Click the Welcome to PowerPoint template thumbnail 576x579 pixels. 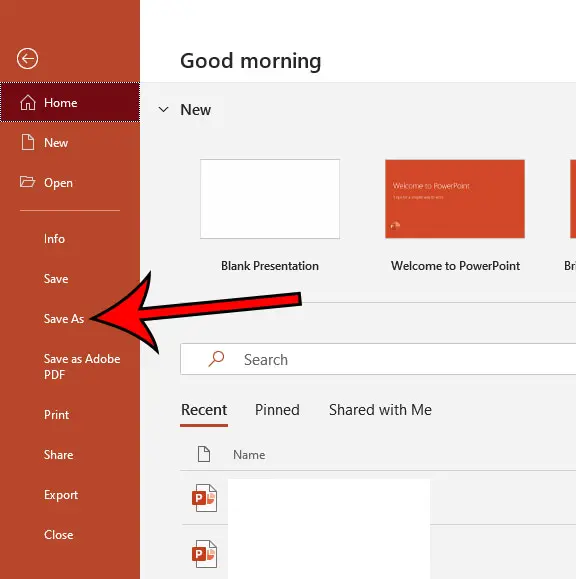pyautogui.click(x=455, y=199)
